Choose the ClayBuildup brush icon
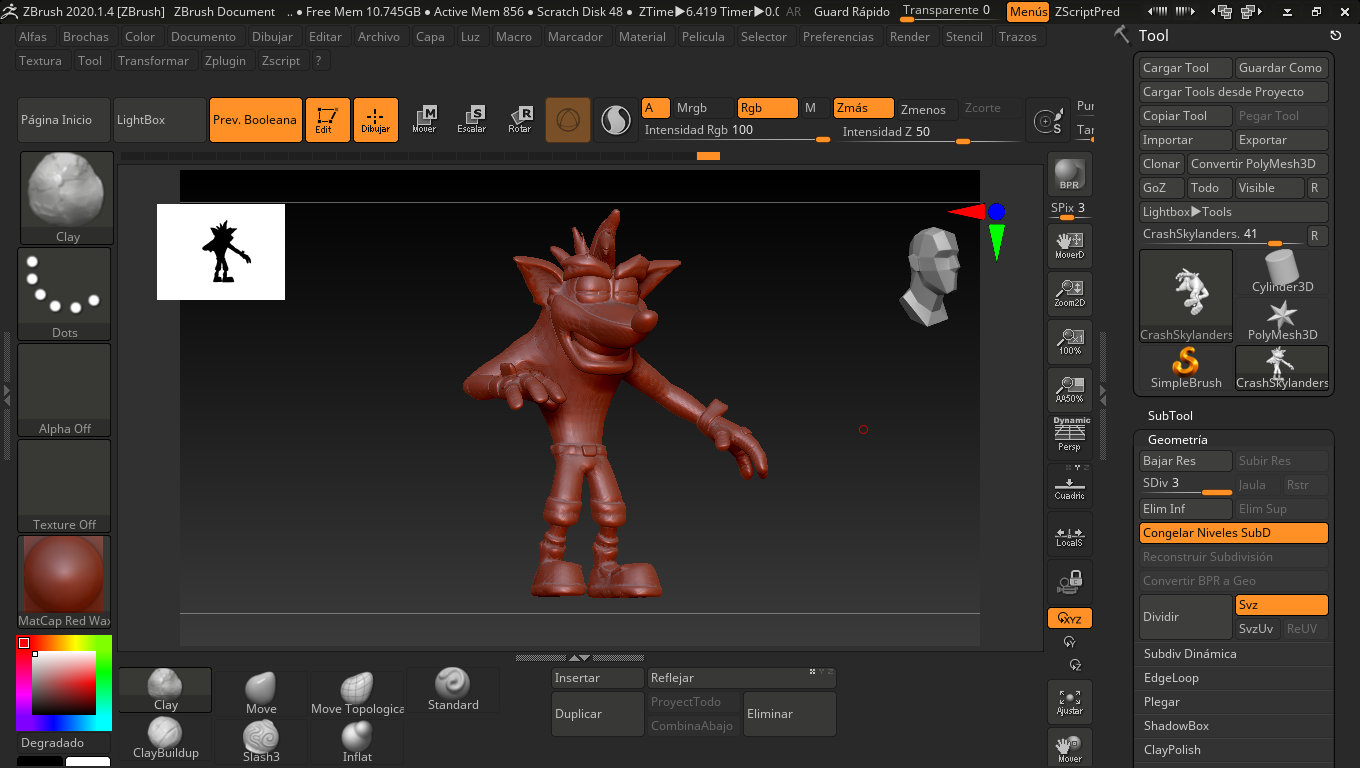1360x768 pixels. 166,740
